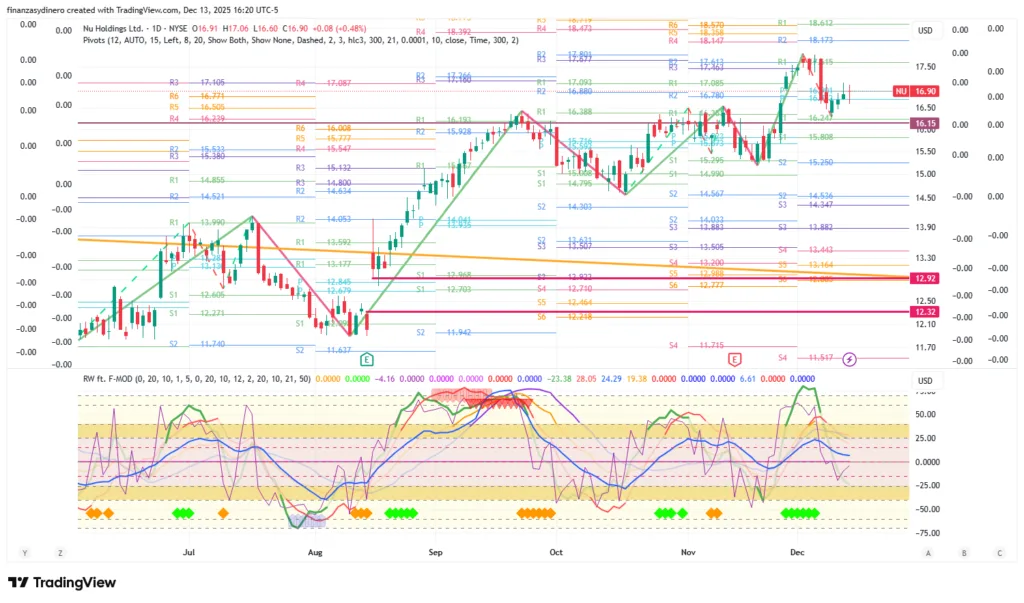
Task: Click the TradingView logo
Action: (62, 582)
